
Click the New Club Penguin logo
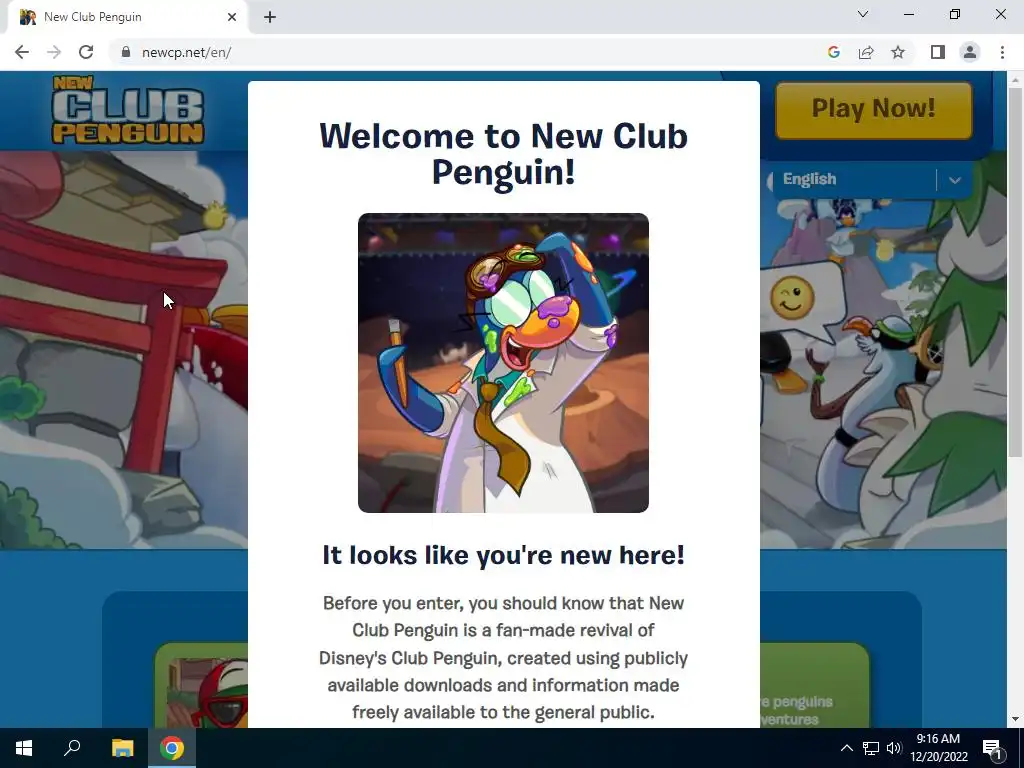128,110
